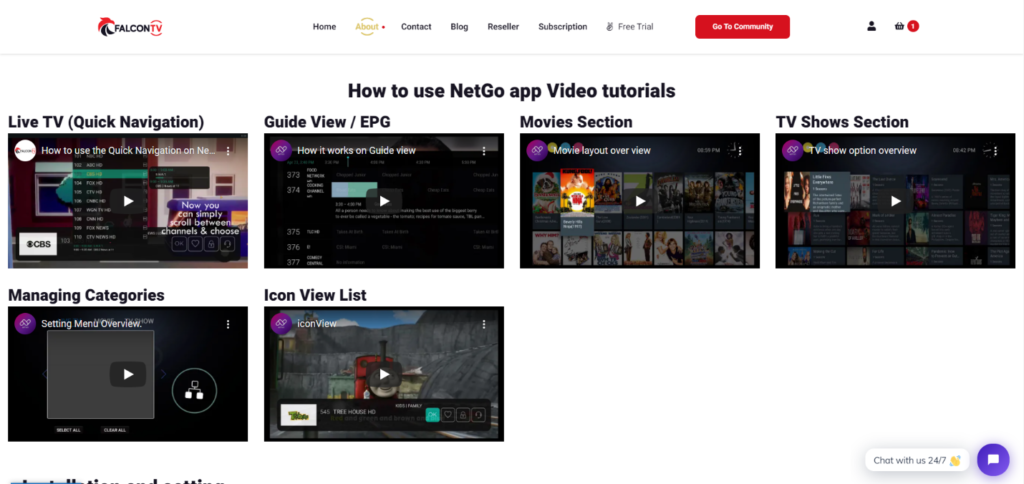The image size is (1024, 484).
Task: Open video title 'TV show option overview'
Action: [863, 150]
